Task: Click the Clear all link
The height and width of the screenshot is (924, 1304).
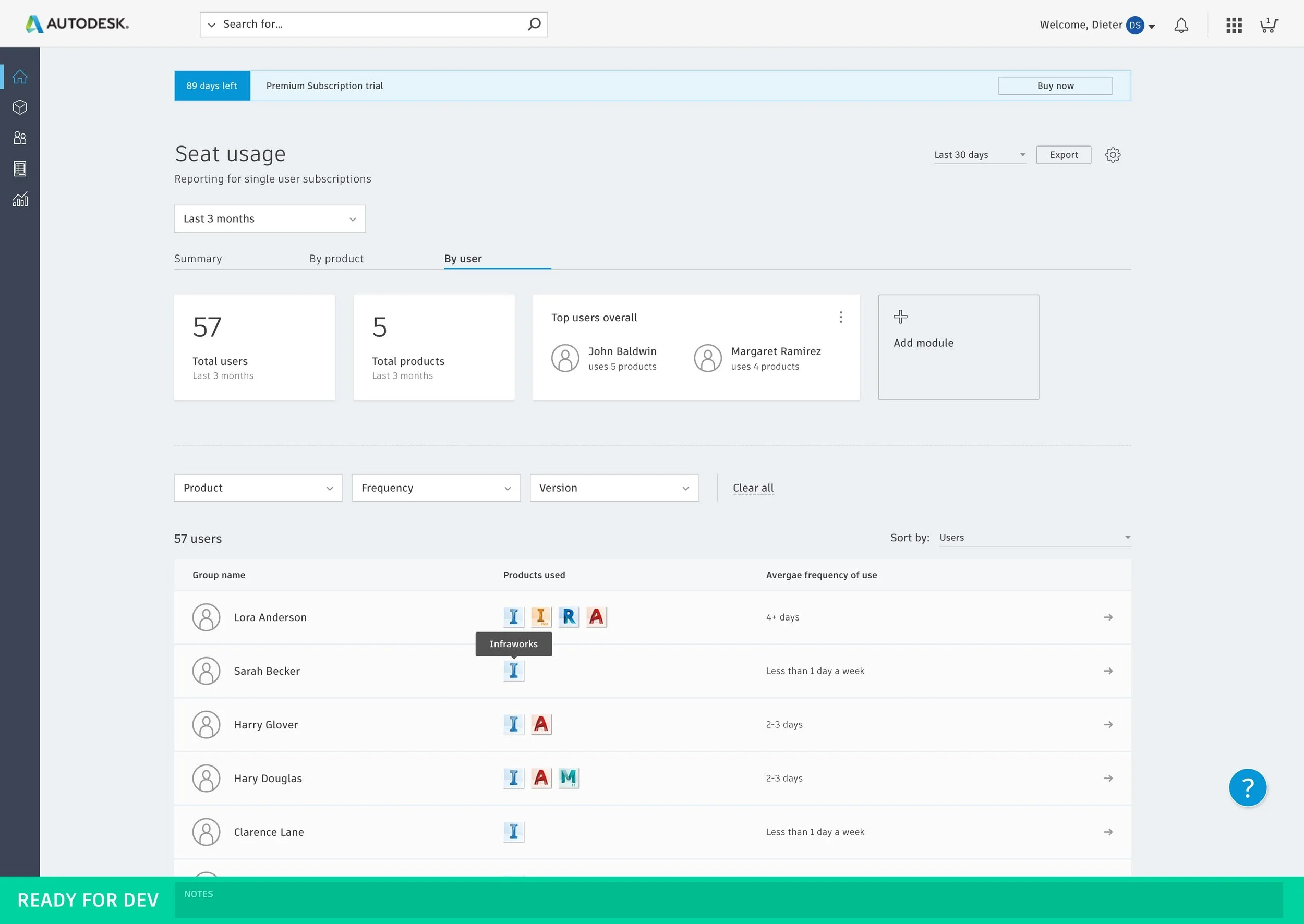Action: (753, 488)
